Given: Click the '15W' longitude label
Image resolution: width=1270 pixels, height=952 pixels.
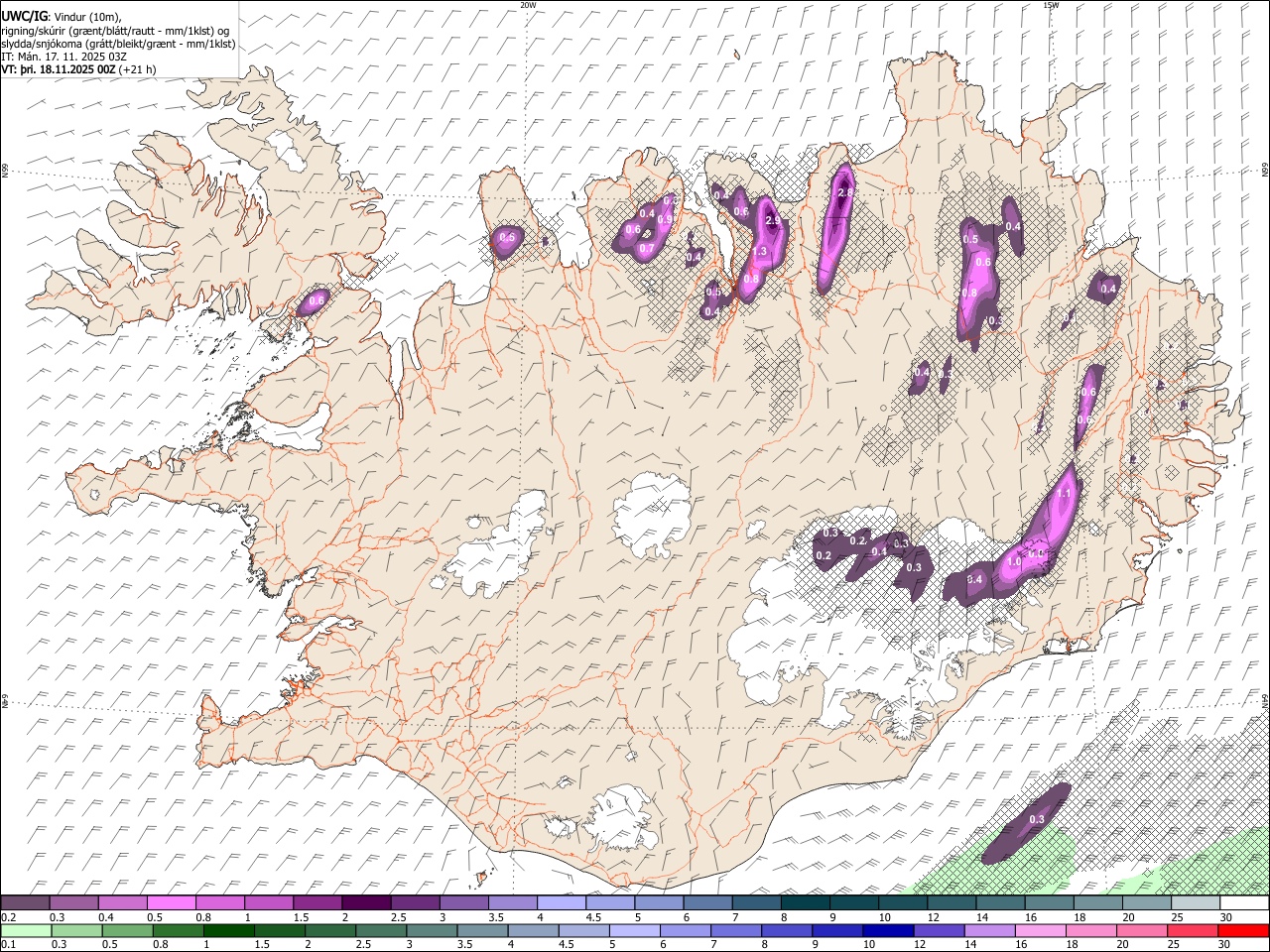Looking at the screenshot, I should pos(1051,5).
